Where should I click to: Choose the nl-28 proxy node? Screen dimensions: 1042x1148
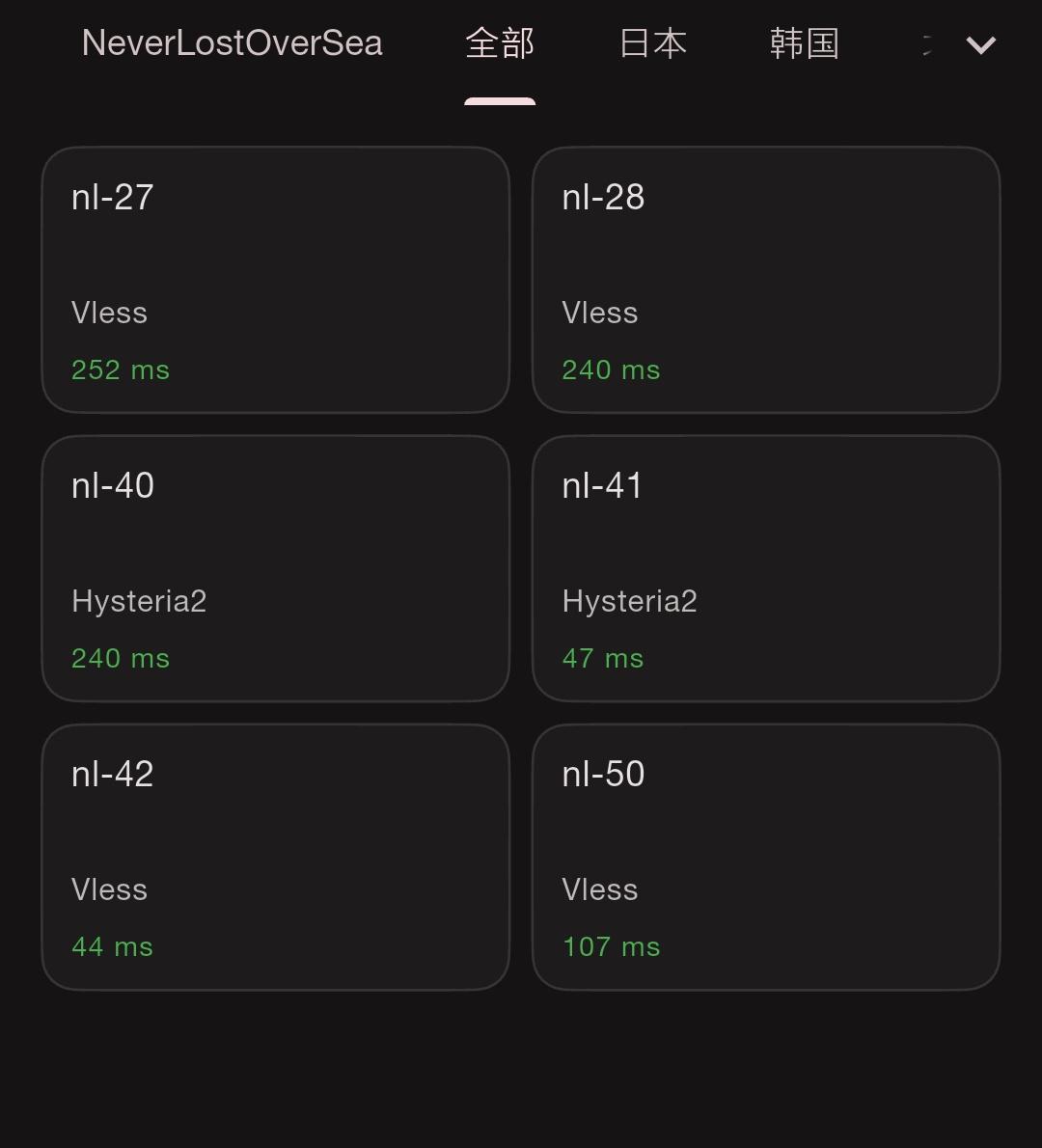pos(765,280)
